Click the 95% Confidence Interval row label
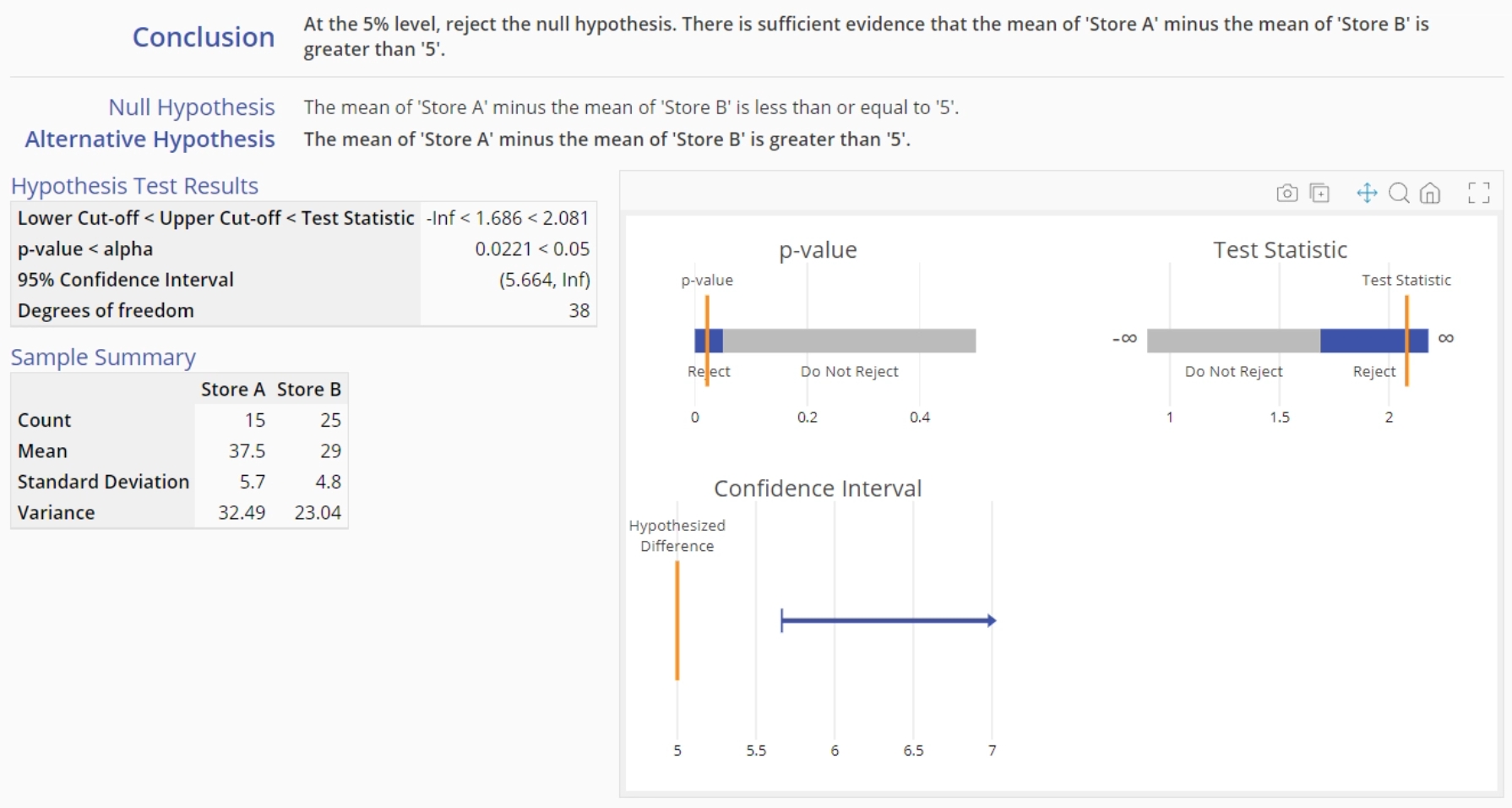1512x808 pixels. pos(125,280)
